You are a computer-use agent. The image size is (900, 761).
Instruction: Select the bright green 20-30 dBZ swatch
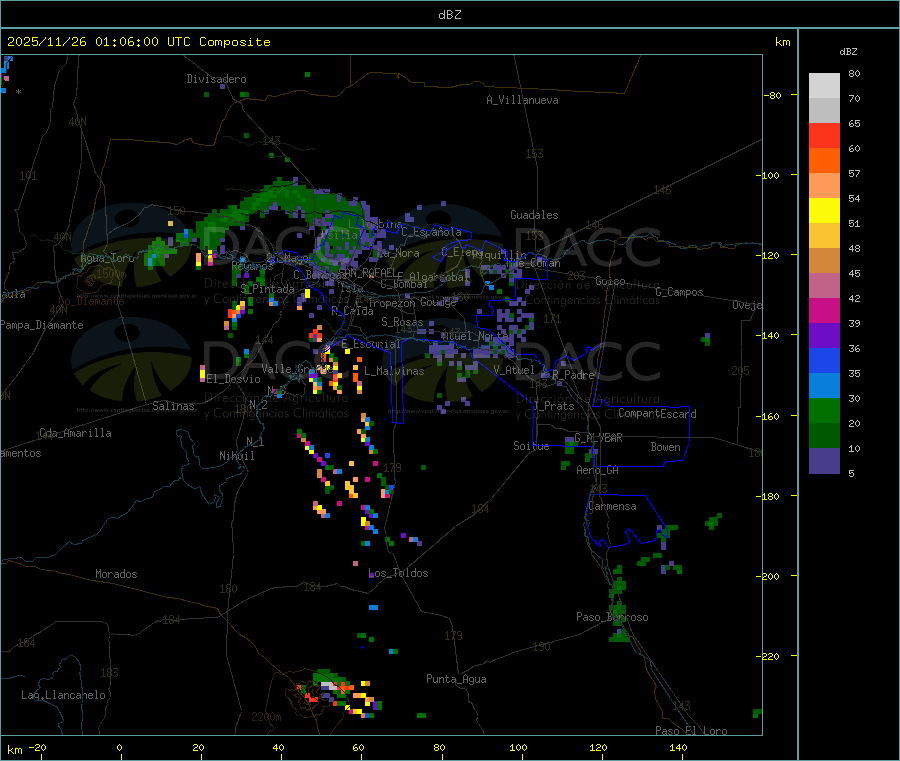click(x=824, y=410)
